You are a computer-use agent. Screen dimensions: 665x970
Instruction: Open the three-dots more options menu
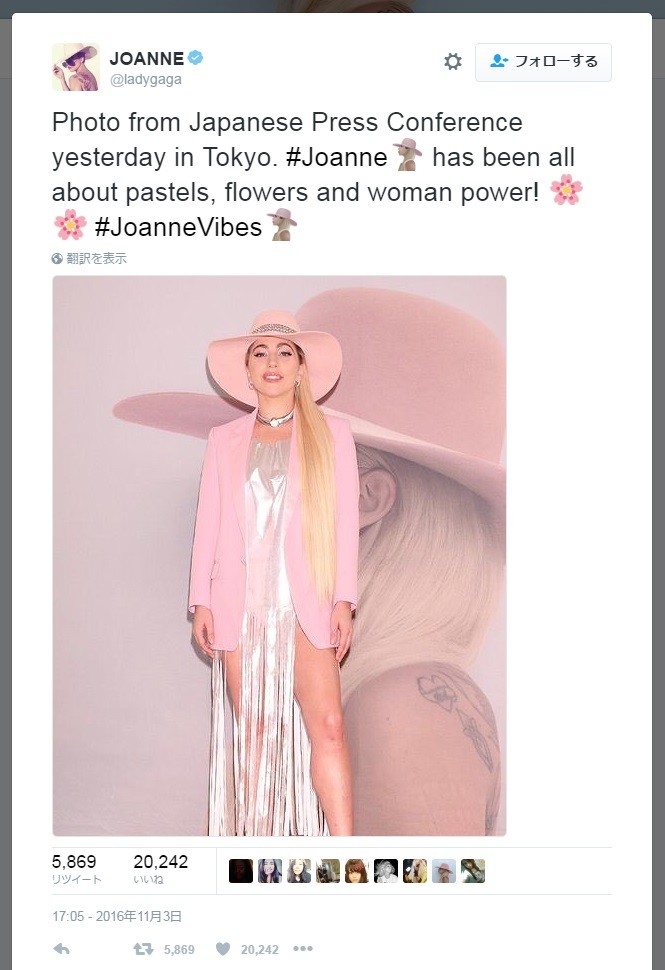coord(302,949)
